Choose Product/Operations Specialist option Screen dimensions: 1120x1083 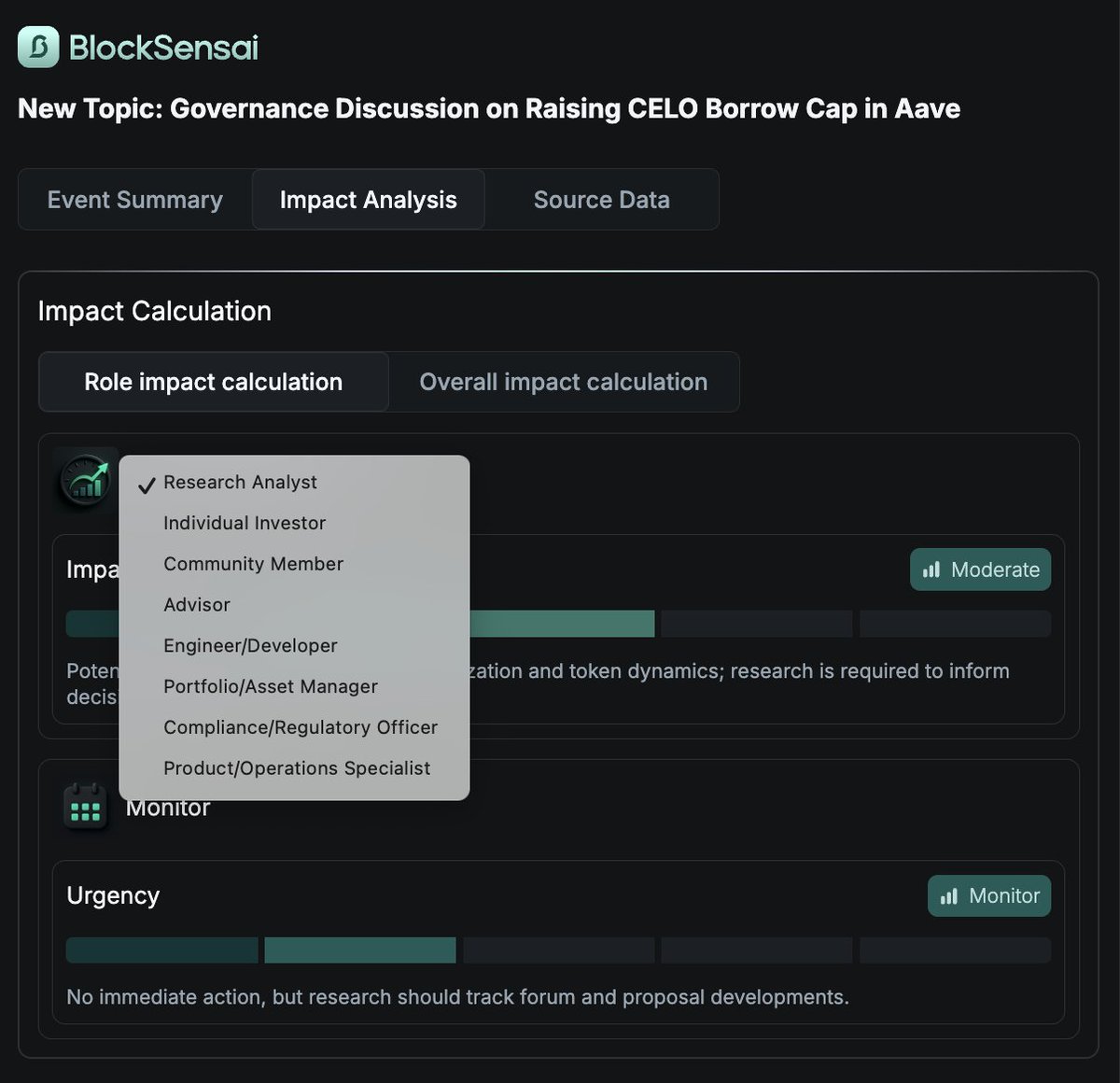click(x=294, y=768)
